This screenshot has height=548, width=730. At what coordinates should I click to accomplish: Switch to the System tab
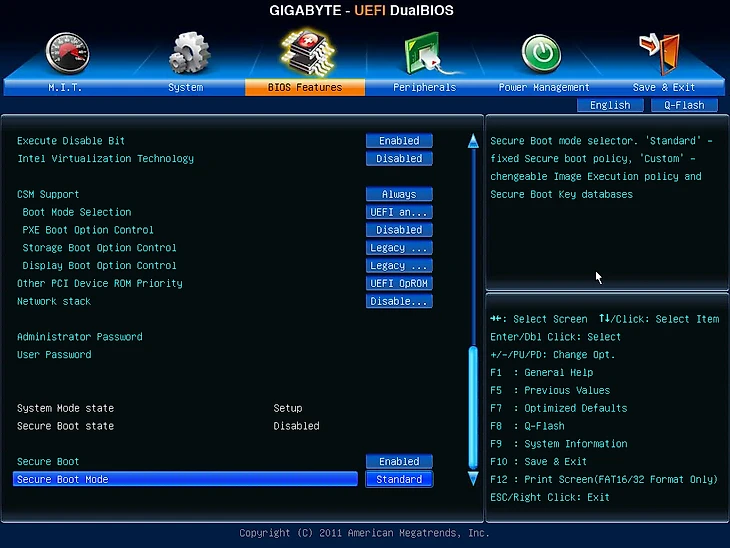point(185,88)
